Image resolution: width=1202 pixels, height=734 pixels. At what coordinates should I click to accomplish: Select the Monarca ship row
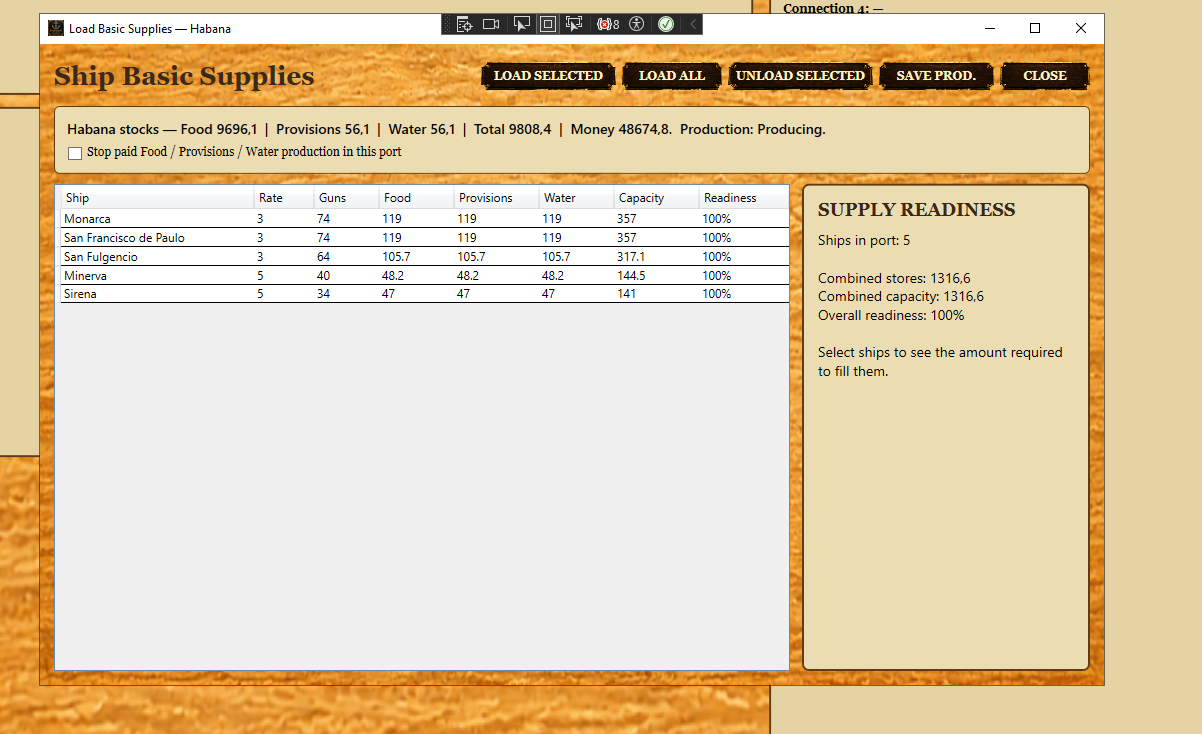tap(424, 219)
